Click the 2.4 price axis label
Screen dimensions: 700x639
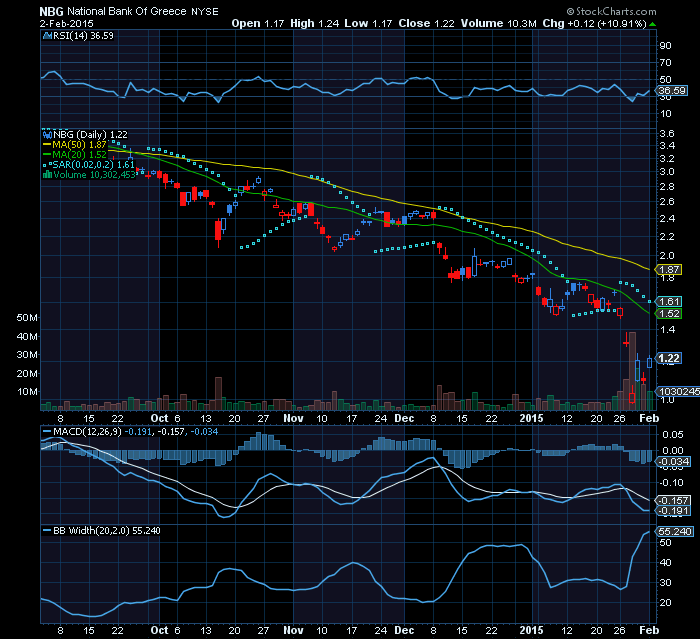[x=667, y=219]
